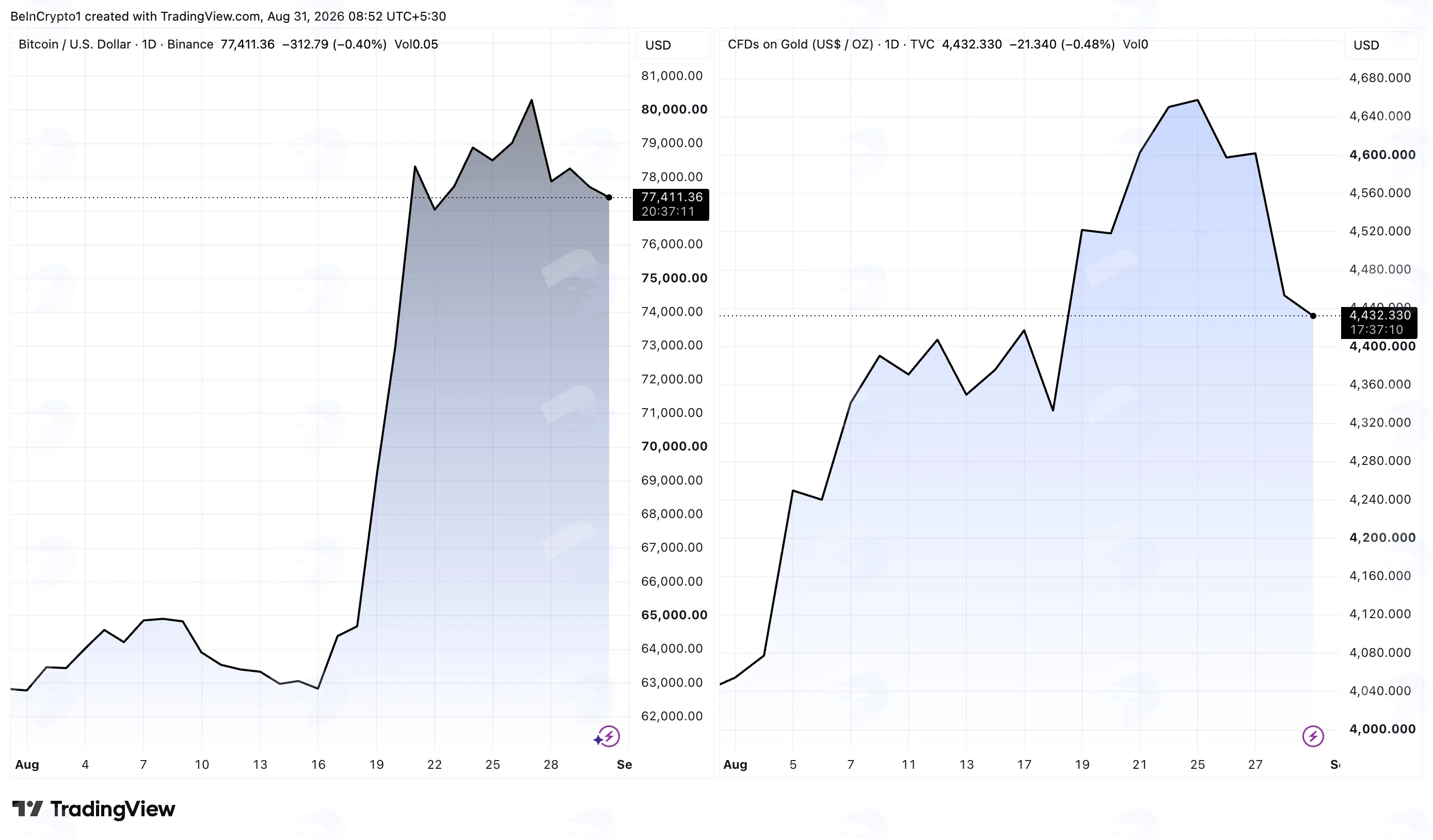Click the Gold current price dot marker
This screenshot has width=1433, height=840.
point(1313,315)
